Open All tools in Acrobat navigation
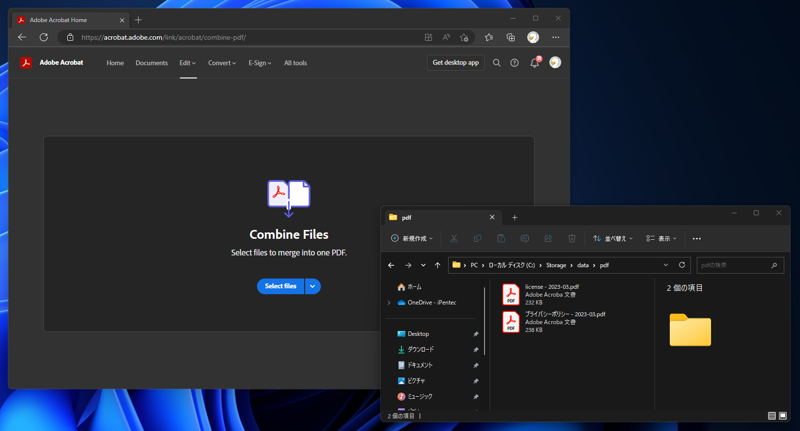Screen dimensions: 800x431 tap(295, 63)
